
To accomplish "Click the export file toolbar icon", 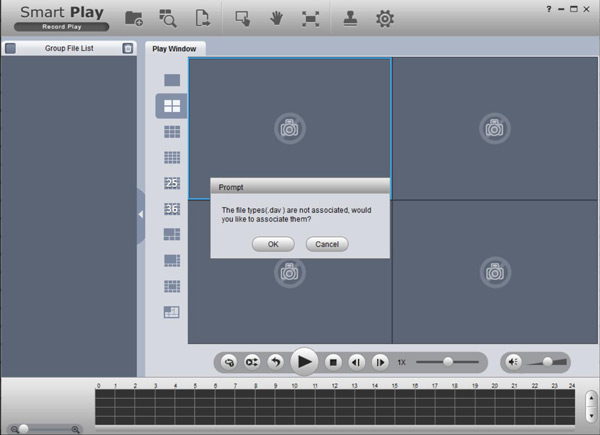I will pos(202,18).
